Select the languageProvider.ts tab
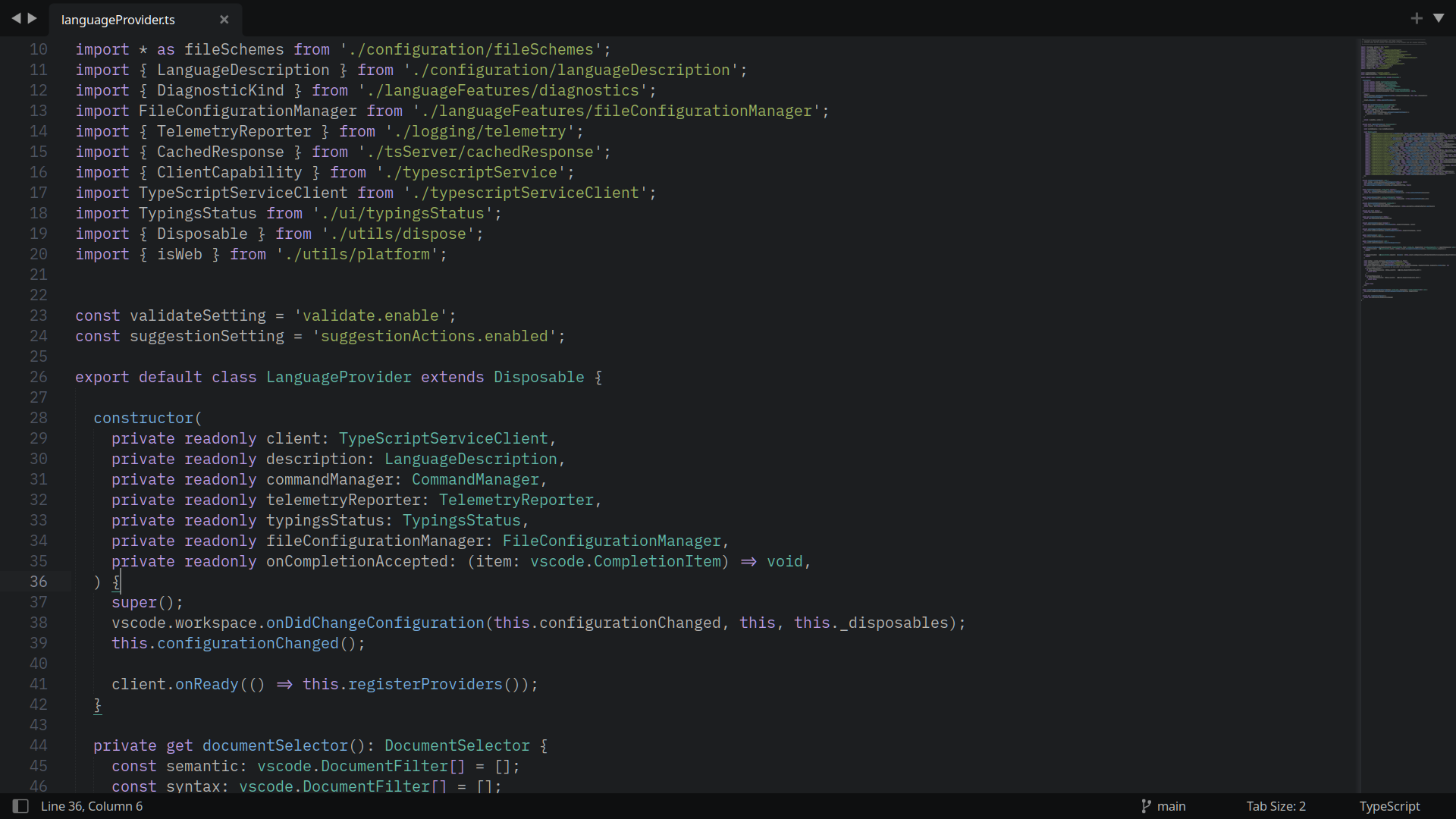1456x819 pixels. (118, 20)
